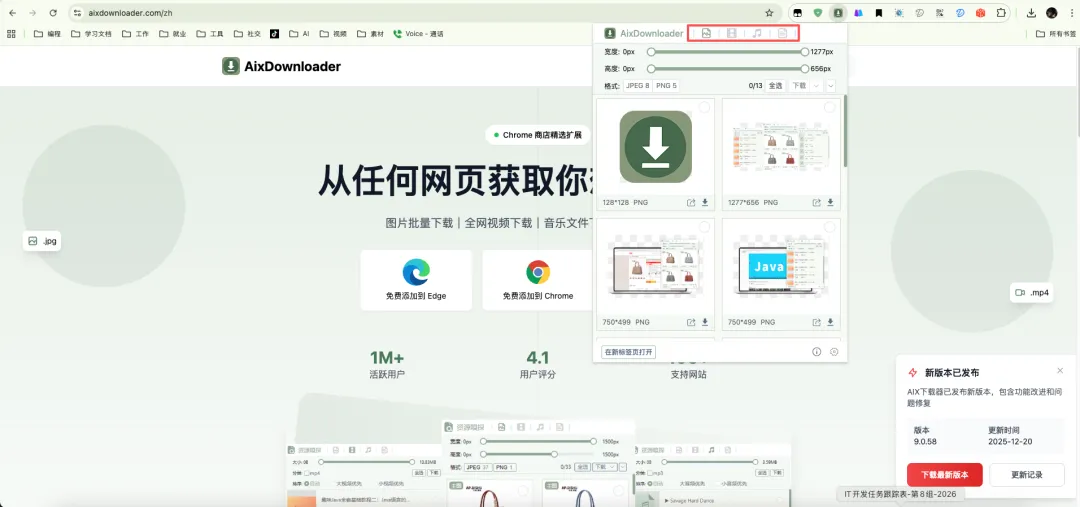Open the 1277*656 PNG in new window
The image size is (1080, 507).
[816, 203]
